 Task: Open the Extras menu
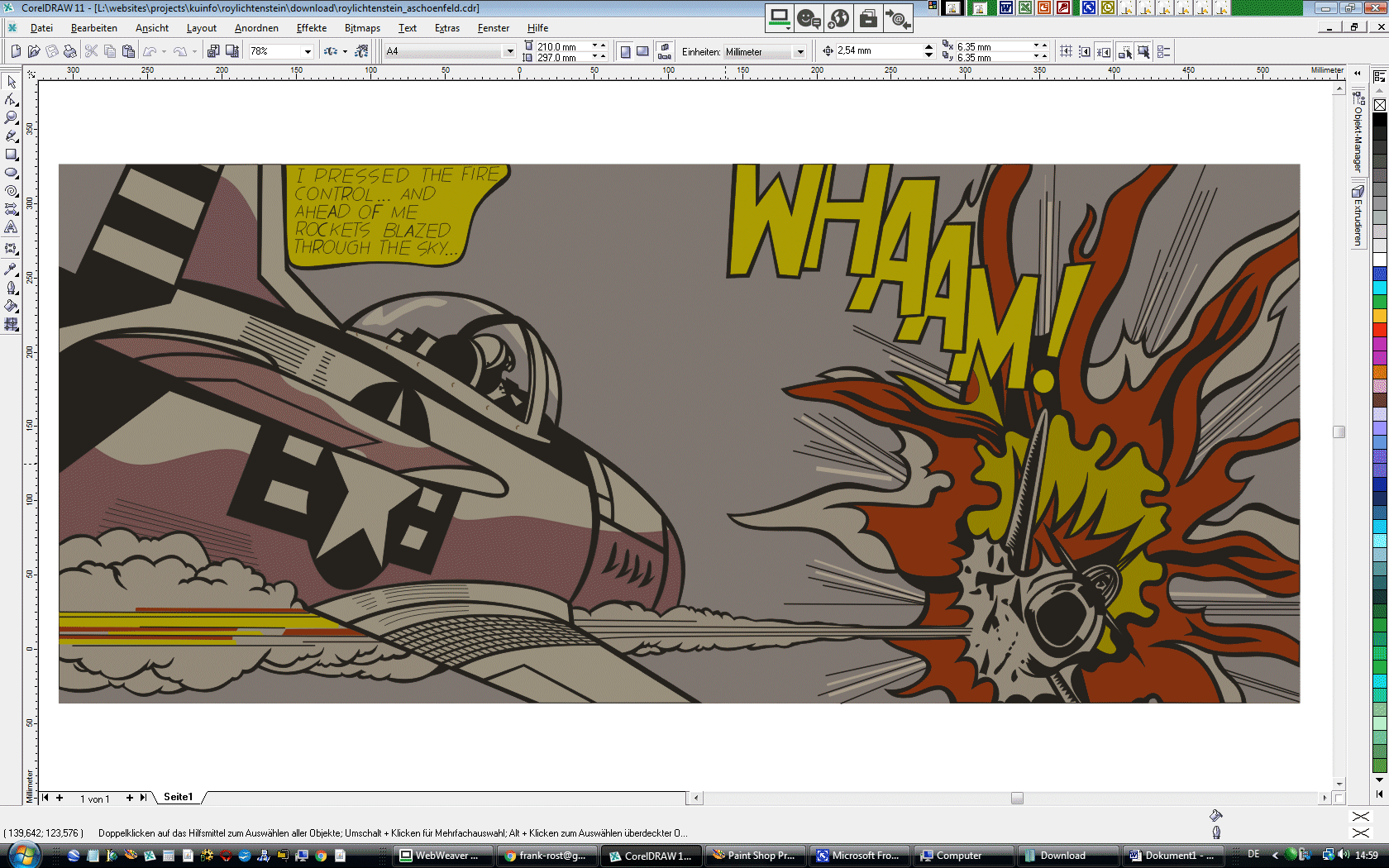447,28
